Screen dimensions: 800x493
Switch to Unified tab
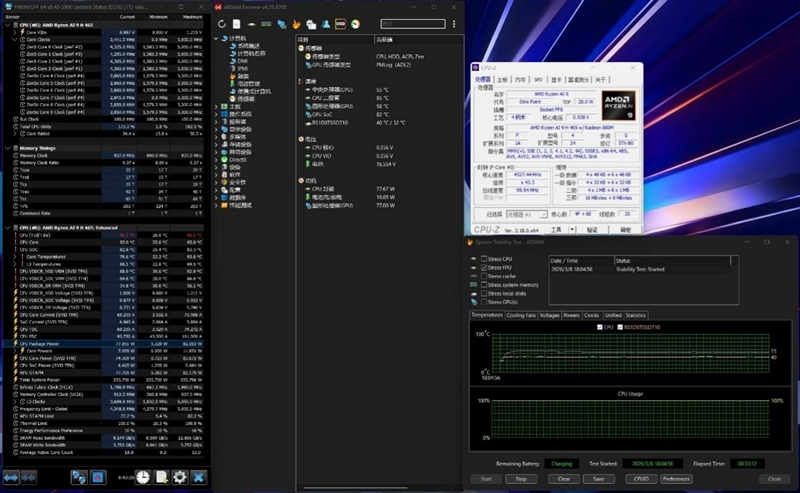[613, 315]
